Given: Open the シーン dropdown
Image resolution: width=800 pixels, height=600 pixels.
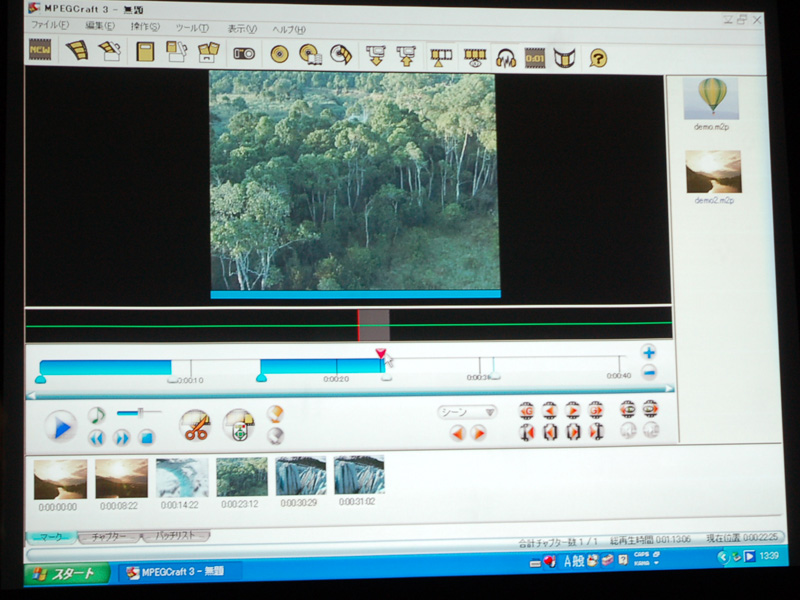Looking at the screenshot, I should (467, 411).
